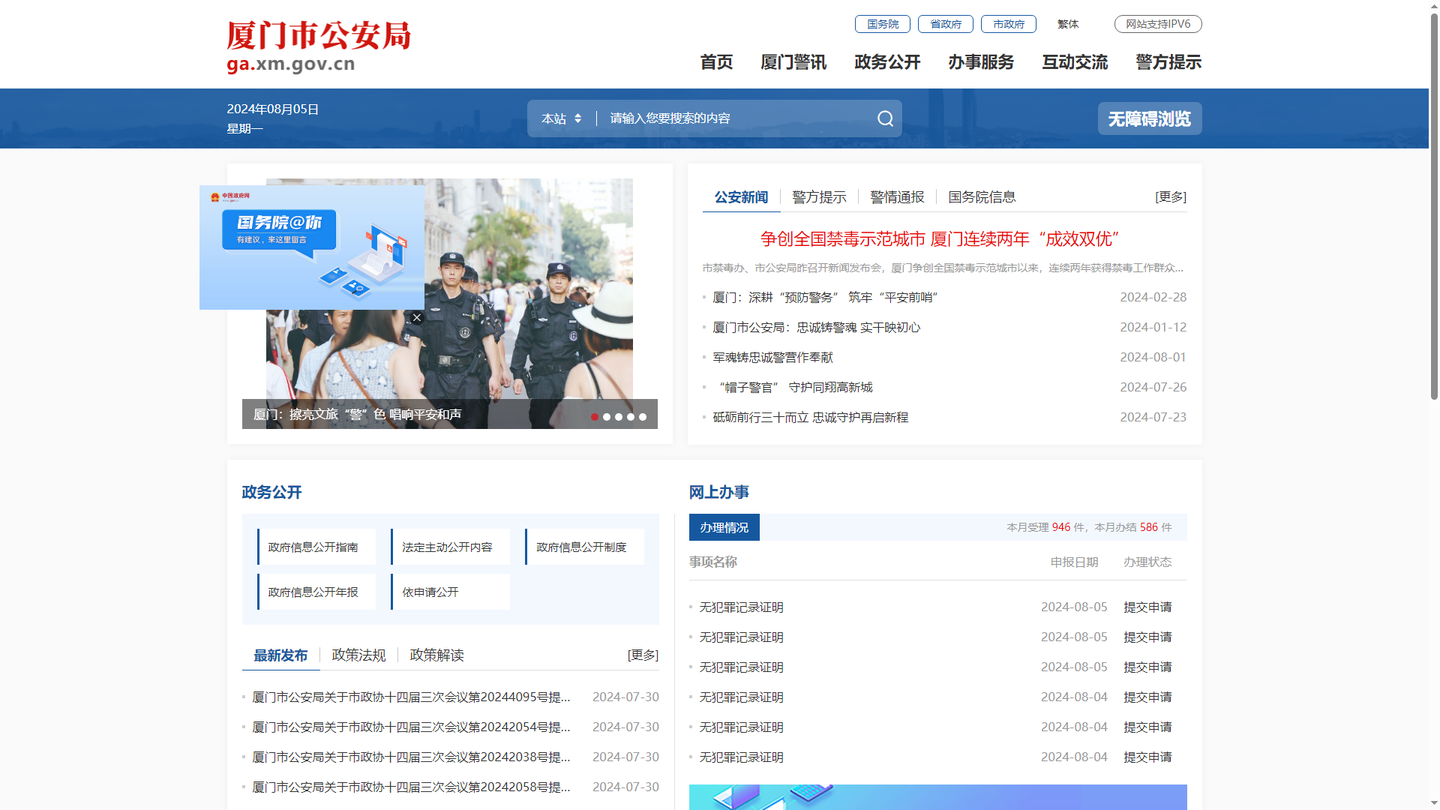Open notice about 会议第20242038号
Image resolution: width=1440 pixels, height=810 pixels.
(x=411, y=757)
